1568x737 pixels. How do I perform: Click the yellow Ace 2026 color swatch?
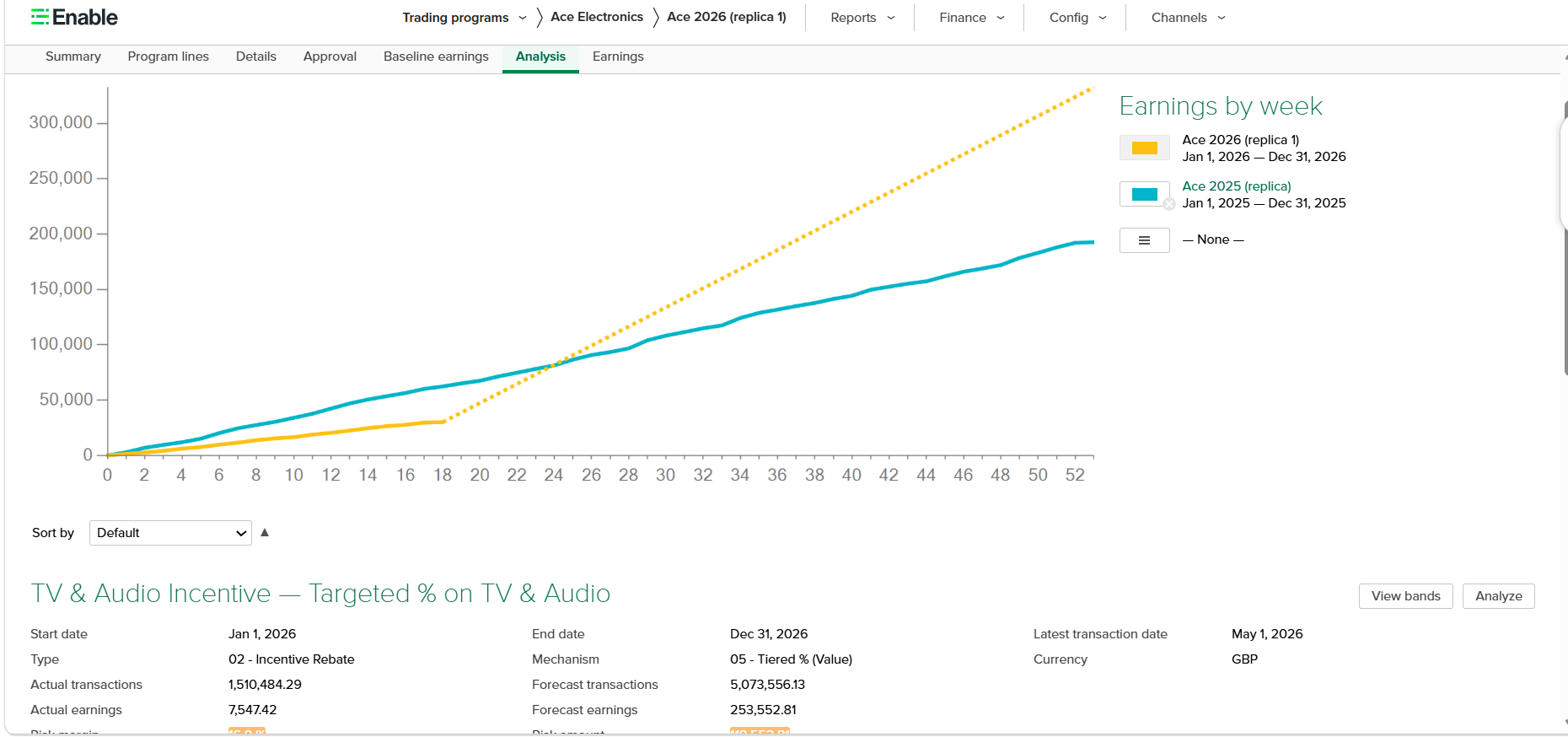tap(1144, 148)
